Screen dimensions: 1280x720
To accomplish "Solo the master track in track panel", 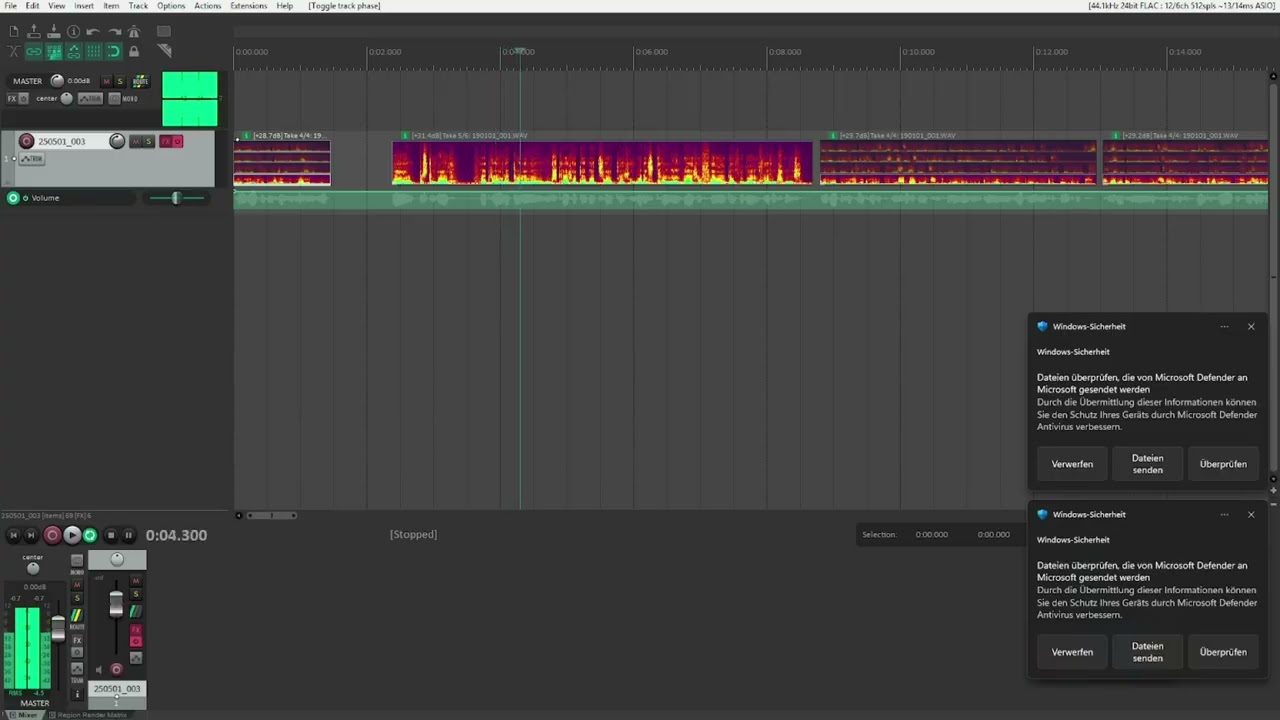I will coord(120,81).
